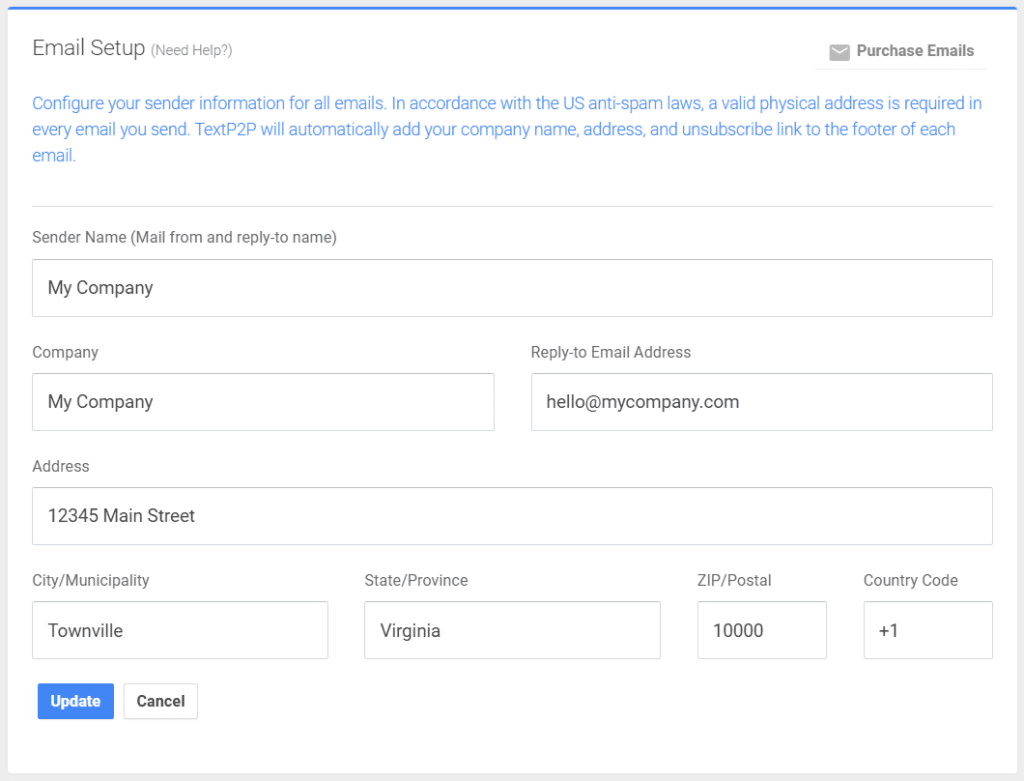This screenshot has width=1024, height=781.
Task: Click the ZIP/Postal label text
Action: [731, 580]
